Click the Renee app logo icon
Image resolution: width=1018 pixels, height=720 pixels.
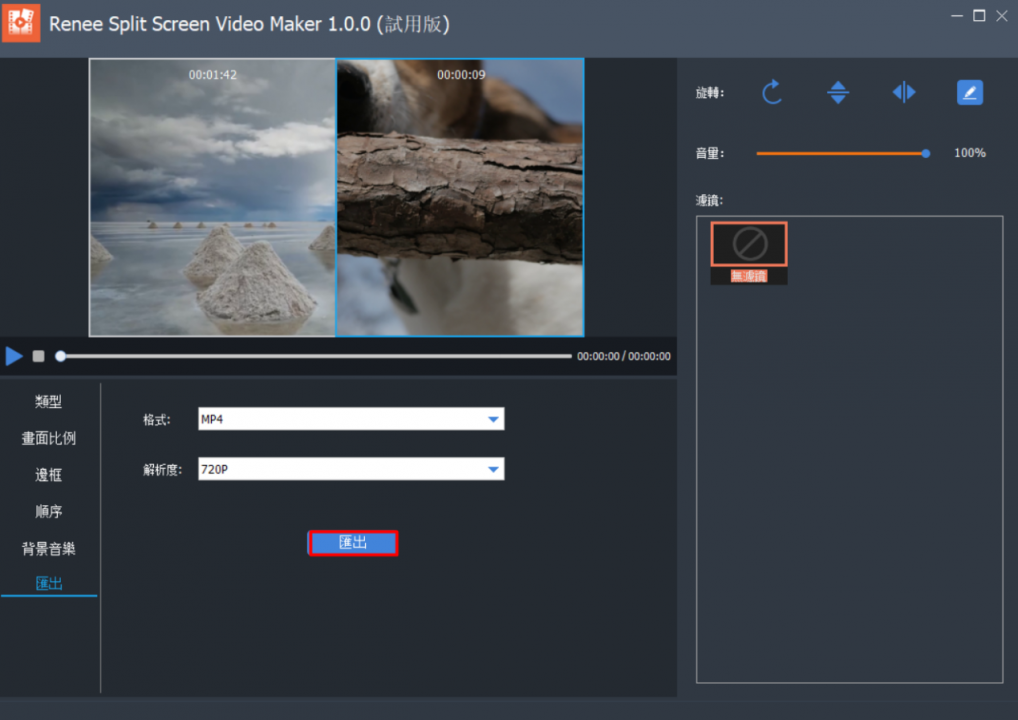point(22,22)
